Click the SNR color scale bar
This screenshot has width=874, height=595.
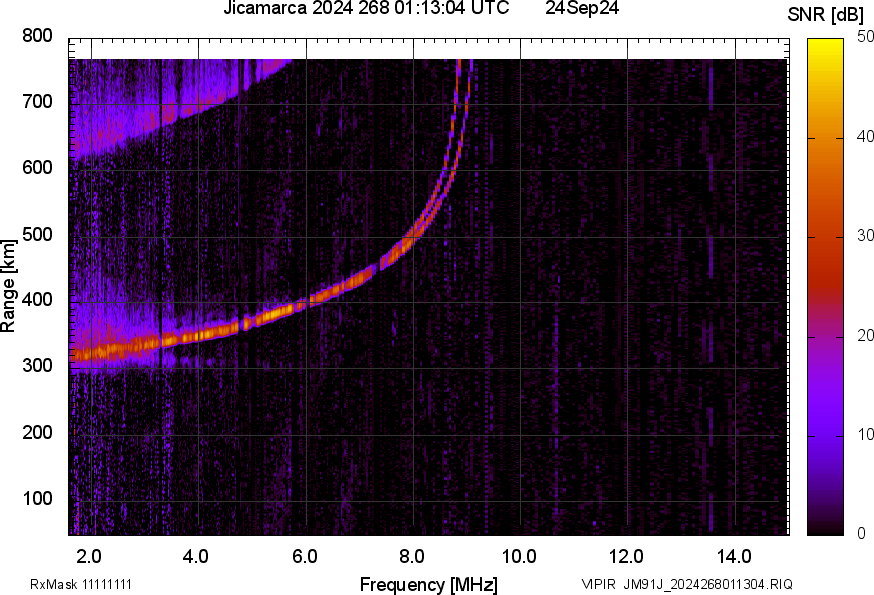pos(826,287)
